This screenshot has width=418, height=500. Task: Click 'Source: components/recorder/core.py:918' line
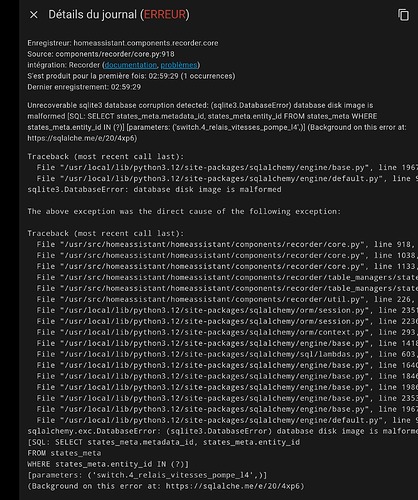coord(101,54)
